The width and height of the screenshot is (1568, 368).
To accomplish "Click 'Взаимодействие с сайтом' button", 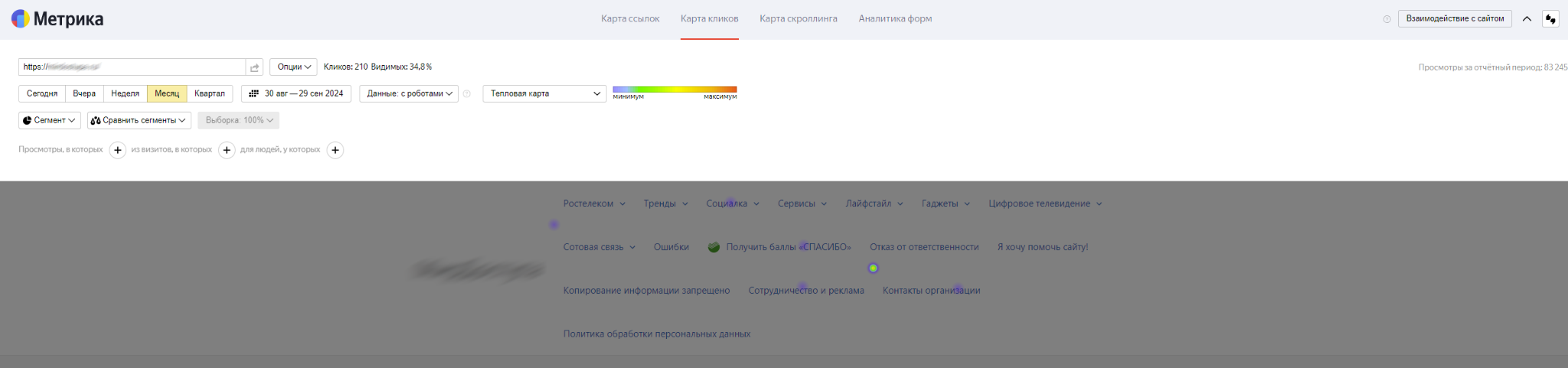I will 1454,18.
